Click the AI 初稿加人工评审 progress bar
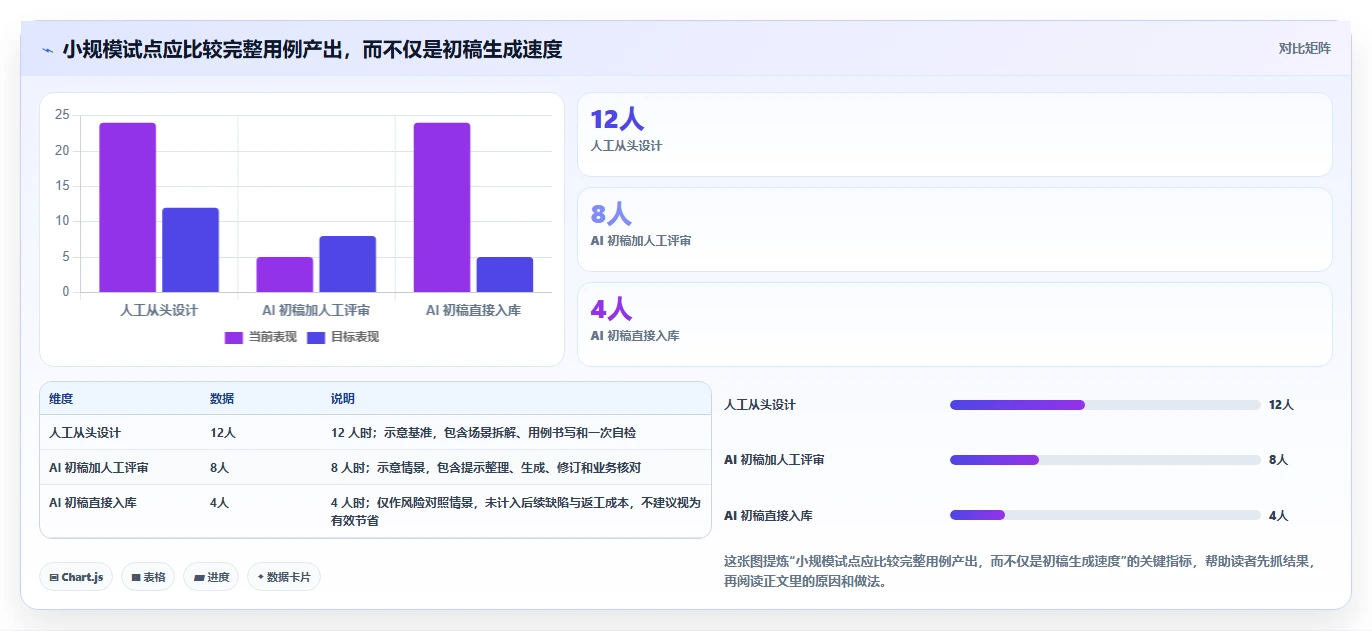The width and height of the screenshot is (1372, 631). (x=1105, y=460)
